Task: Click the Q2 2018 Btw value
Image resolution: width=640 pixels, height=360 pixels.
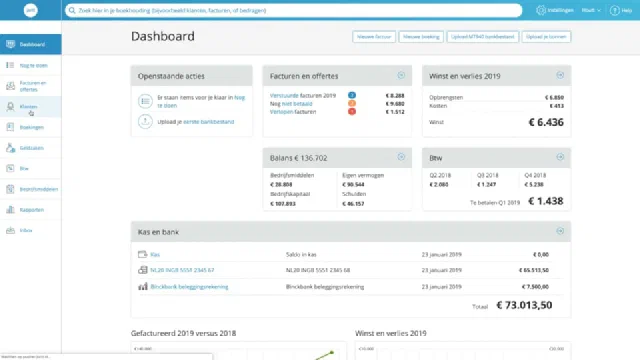Action: (439, 184)
